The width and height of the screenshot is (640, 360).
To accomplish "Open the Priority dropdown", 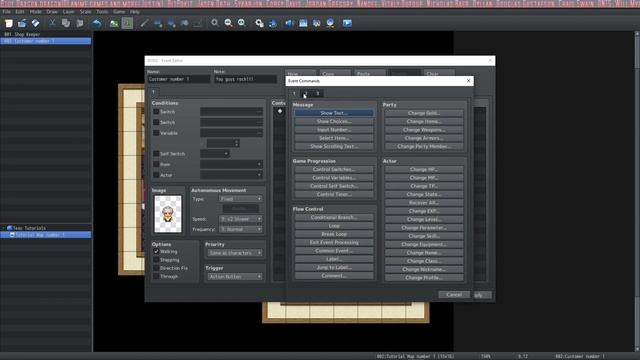I will [x=235, y=253].
